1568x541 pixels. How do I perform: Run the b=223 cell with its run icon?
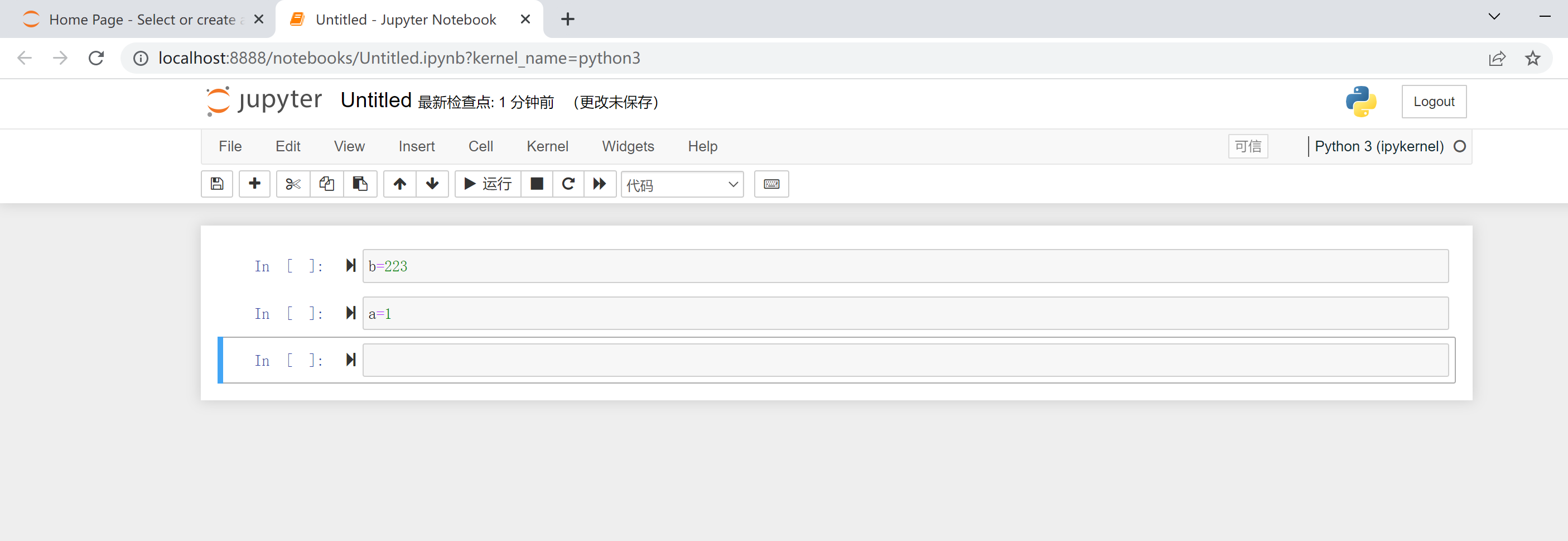click(x=351, y=266)
